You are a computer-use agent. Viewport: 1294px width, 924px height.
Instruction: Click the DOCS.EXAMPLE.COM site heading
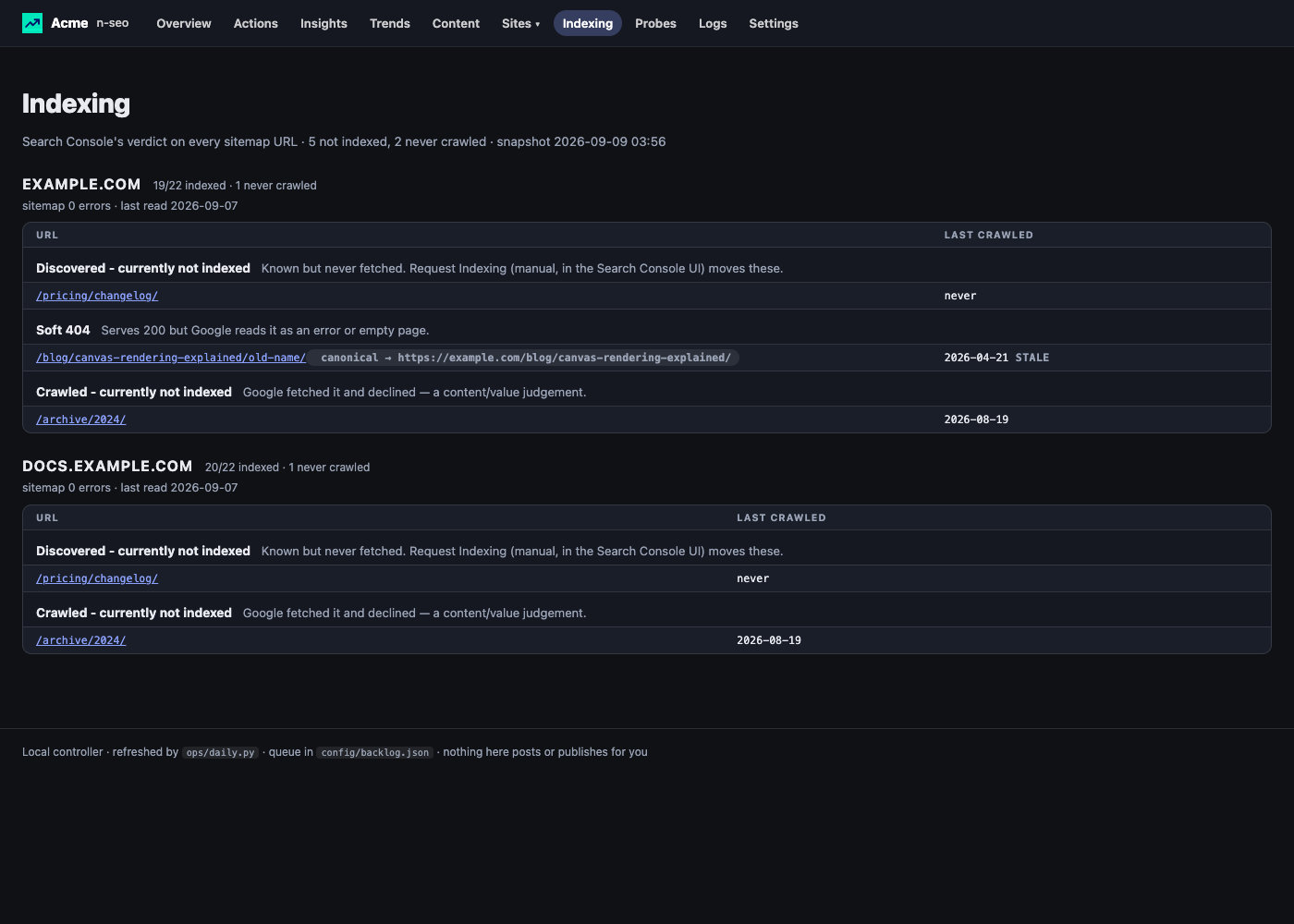107,466
